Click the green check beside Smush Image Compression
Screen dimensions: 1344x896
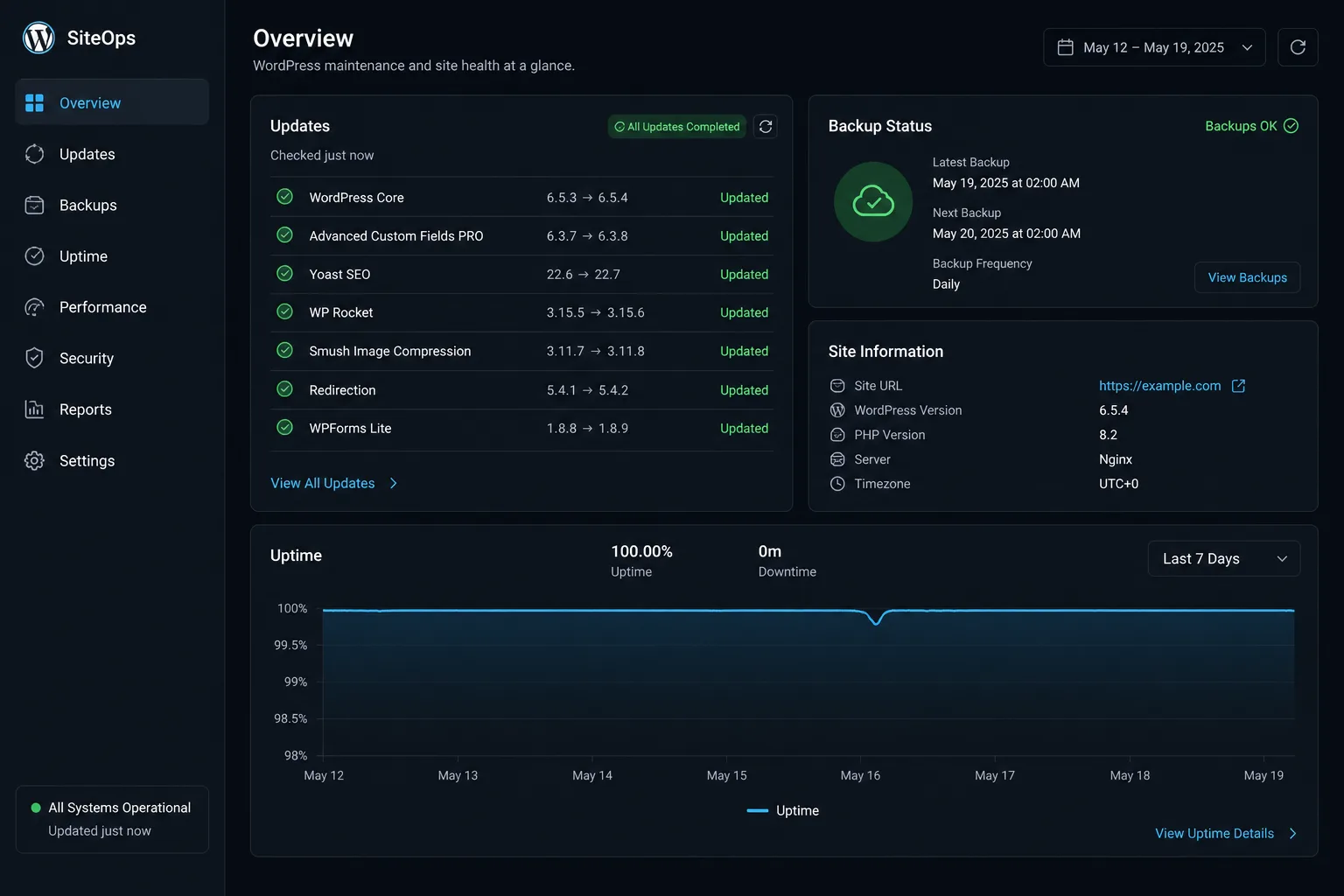pos(284,350)
